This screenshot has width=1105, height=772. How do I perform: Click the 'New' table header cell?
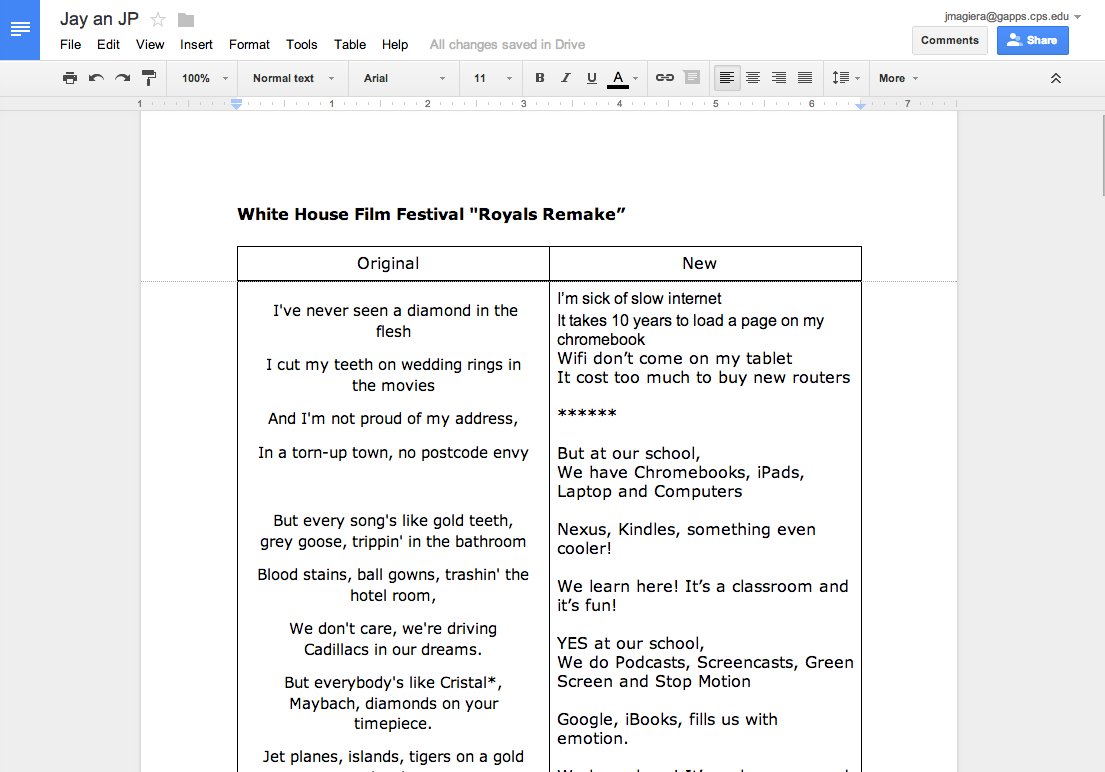tap(705, 264)
